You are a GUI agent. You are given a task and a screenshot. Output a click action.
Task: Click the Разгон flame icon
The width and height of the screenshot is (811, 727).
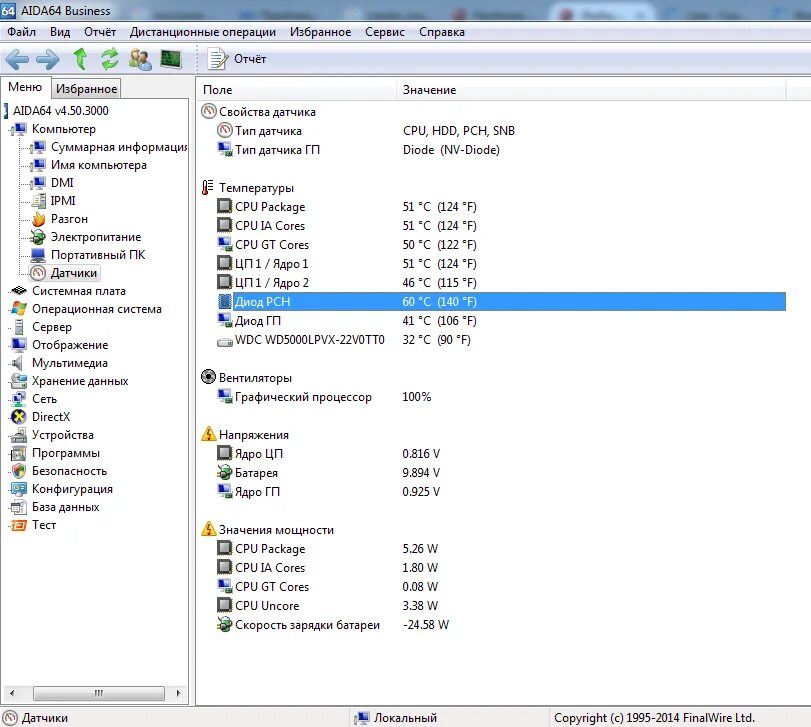pos(39,219)
